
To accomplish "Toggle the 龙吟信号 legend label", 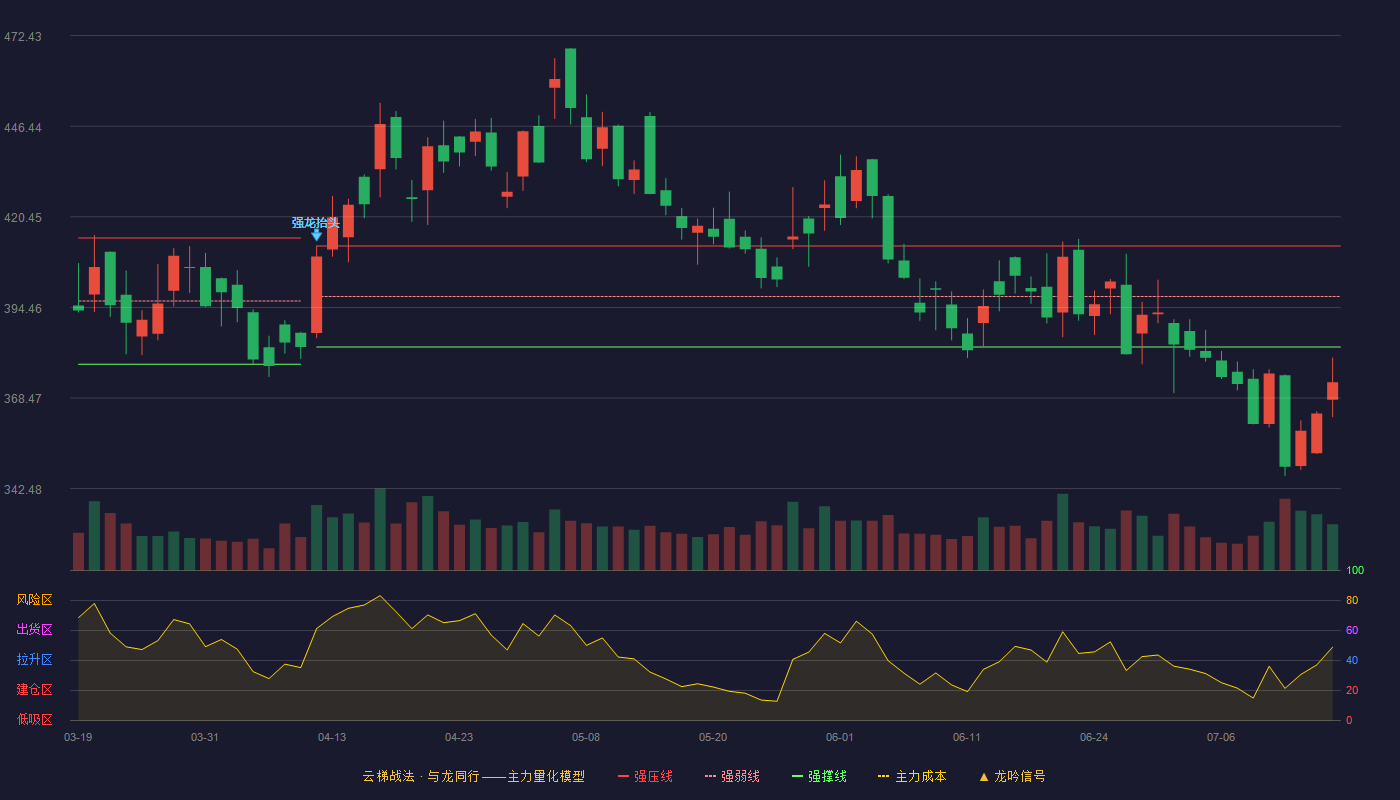I will coord(1019,777).
